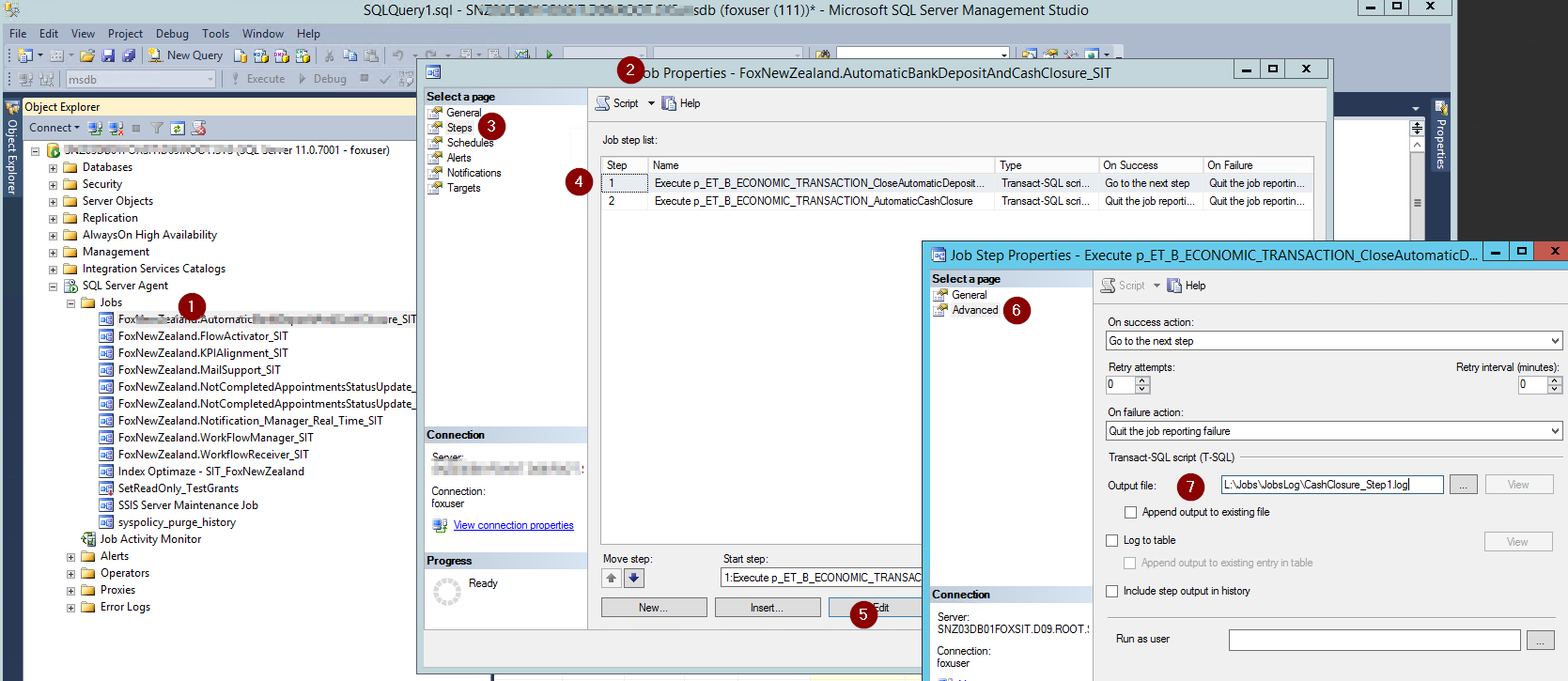
Task: Open the Project menu
Action: pyautogui.click(x=125, y=33)
